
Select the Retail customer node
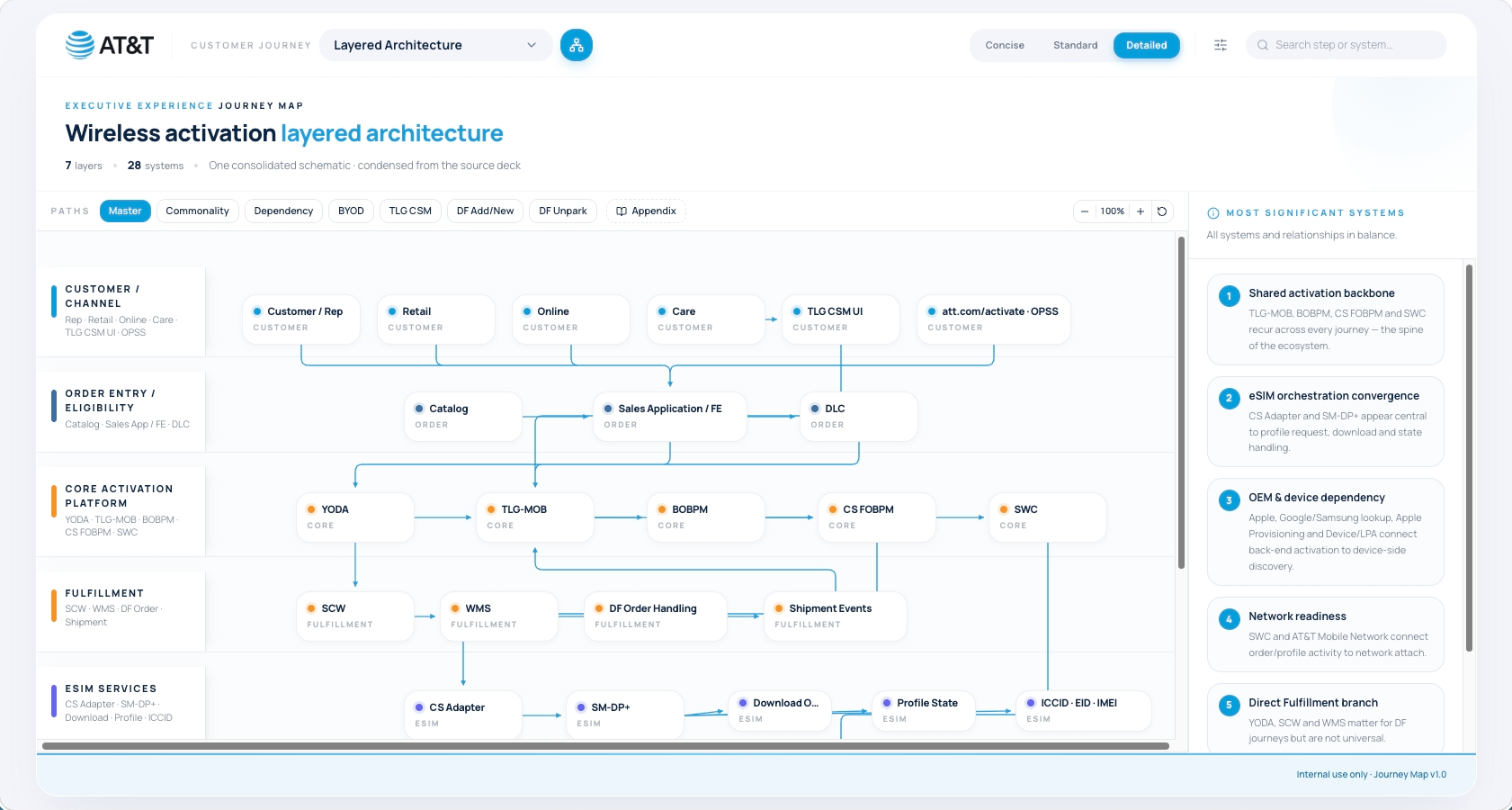[x=436, y=319]
